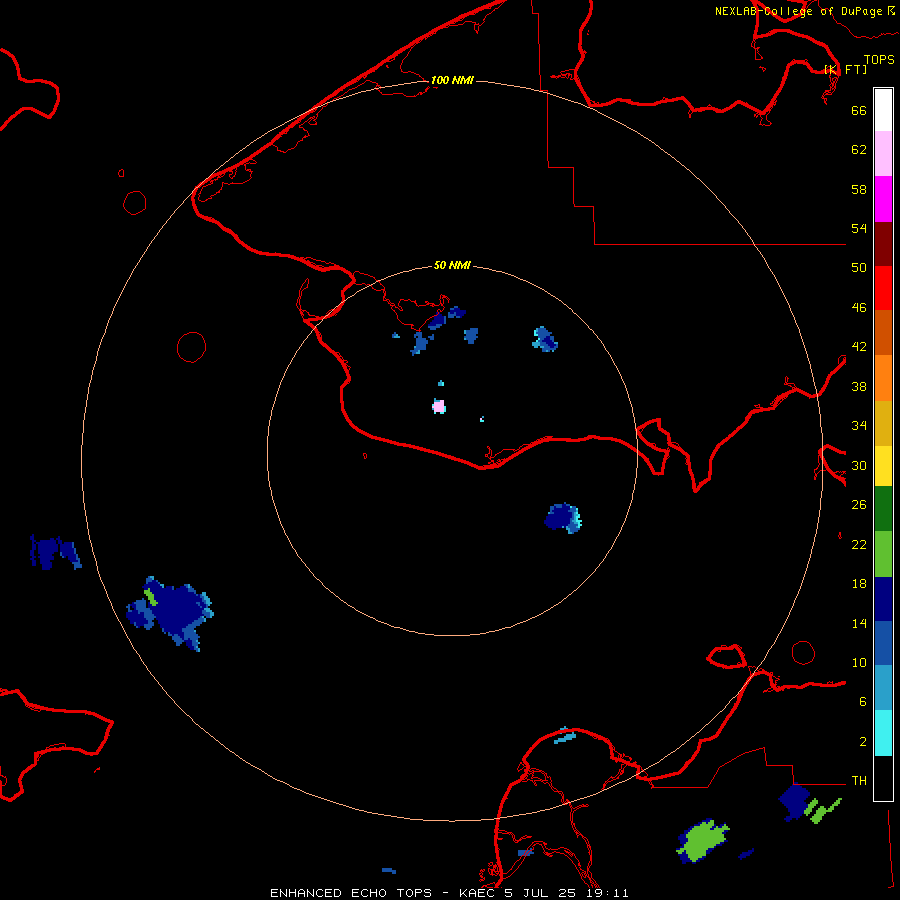Click the '26' legend value
The width and height of the screenshot is (900, 900).
click(x=859, y=505)
